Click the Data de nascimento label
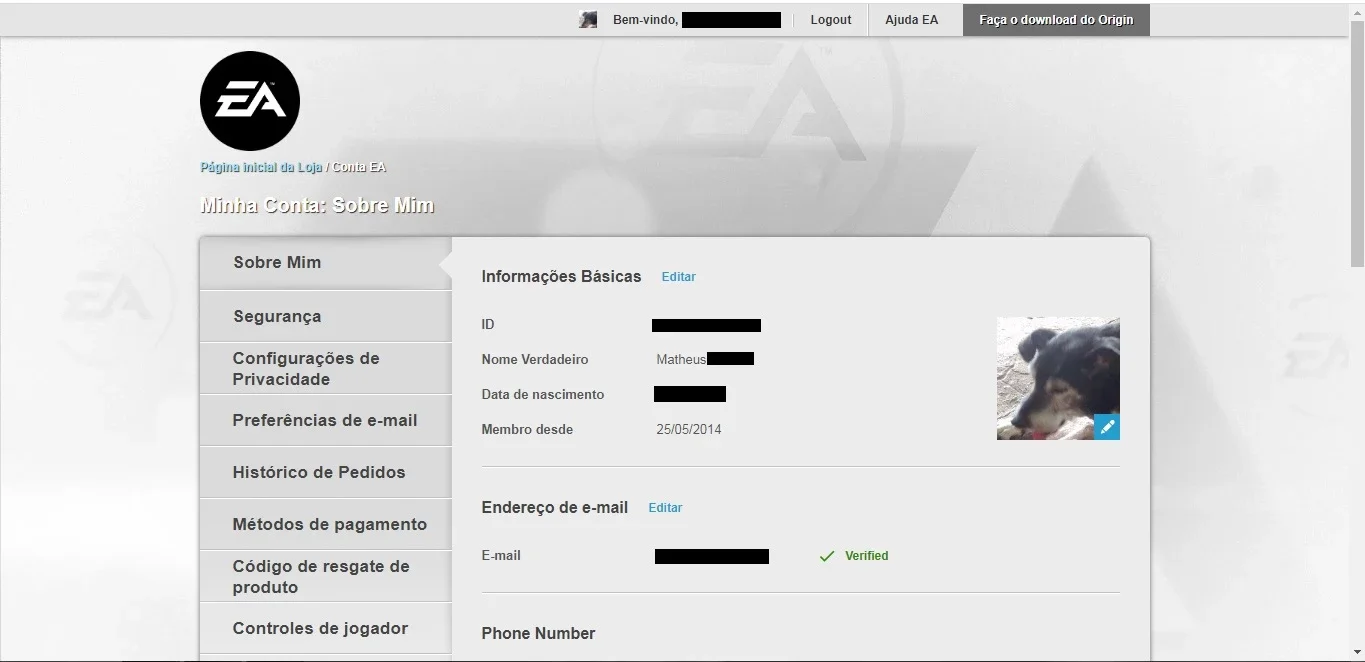The height and width of the screenshot is (662, 1365). [543, 395]
